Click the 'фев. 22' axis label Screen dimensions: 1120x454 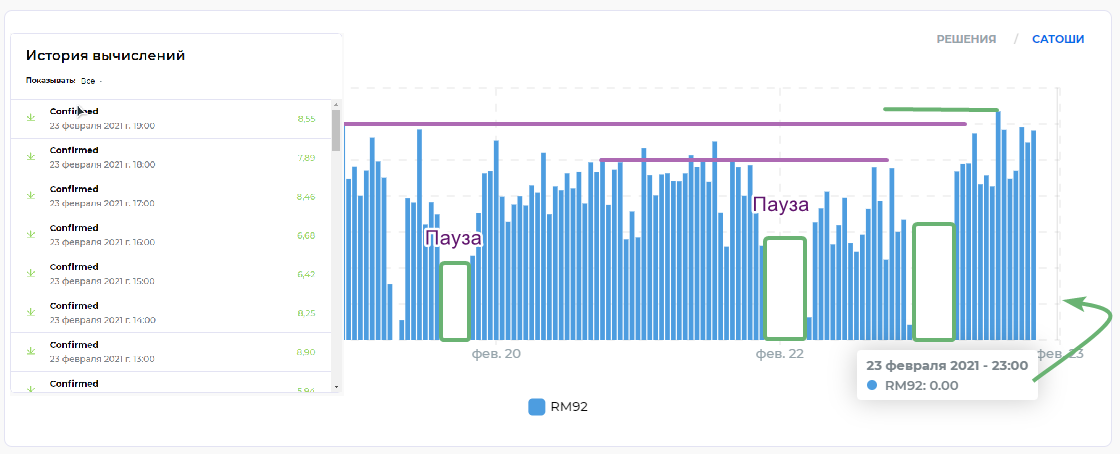(779, 354)
